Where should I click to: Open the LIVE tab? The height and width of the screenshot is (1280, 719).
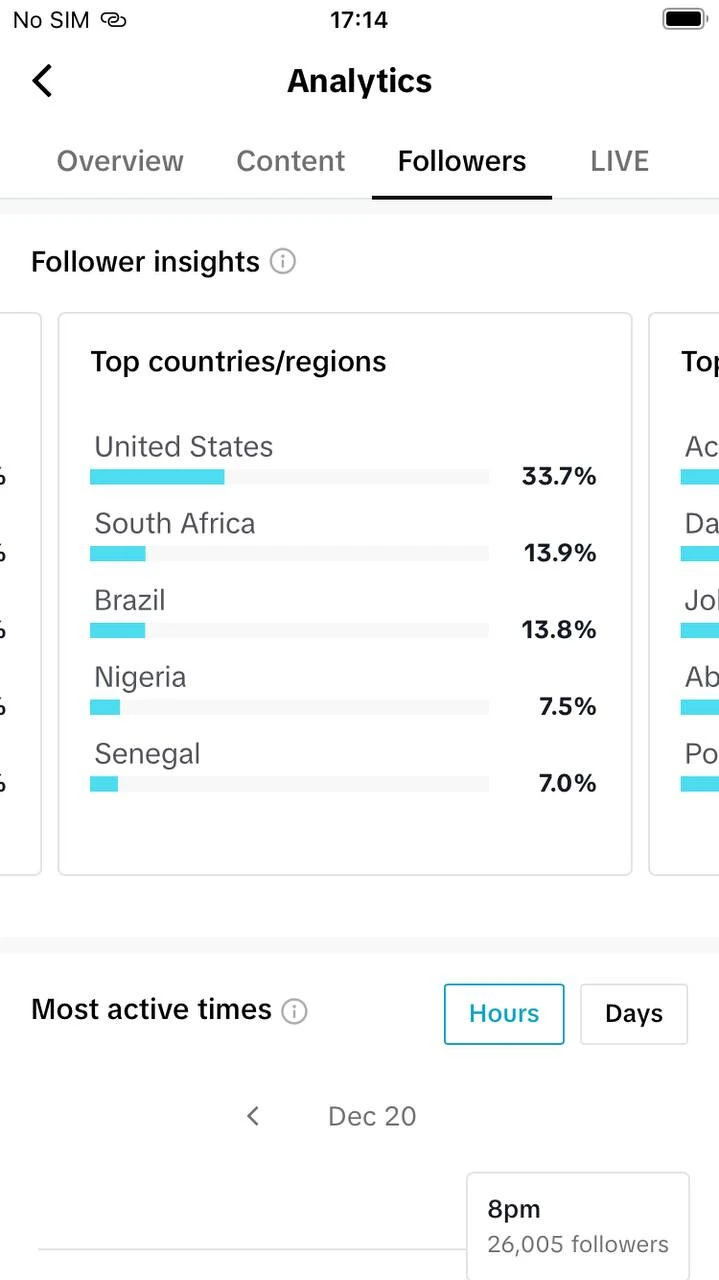620,161
